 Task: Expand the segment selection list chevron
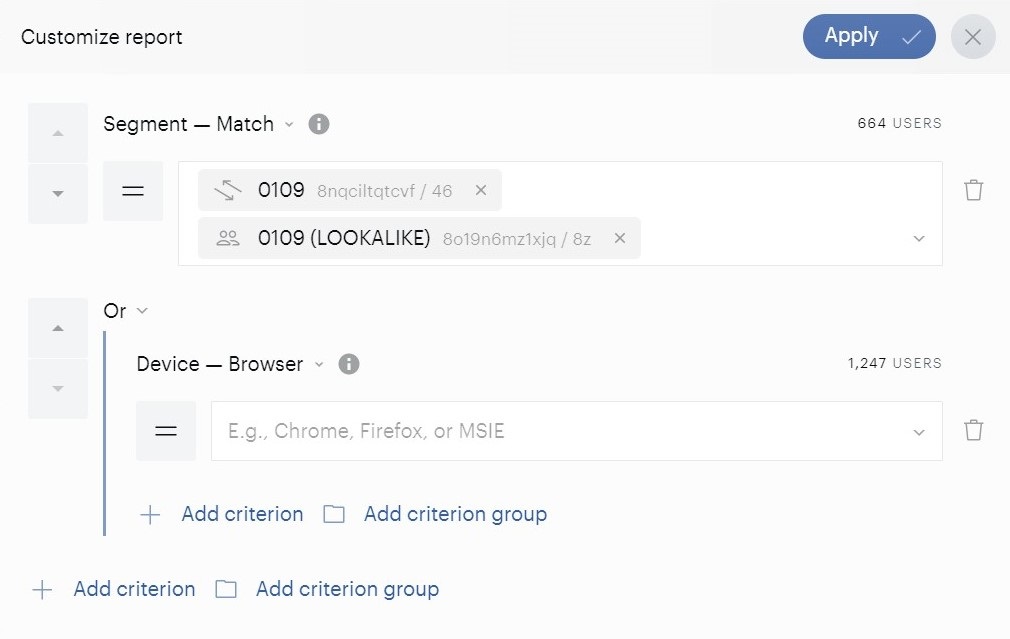coord(919,238)
